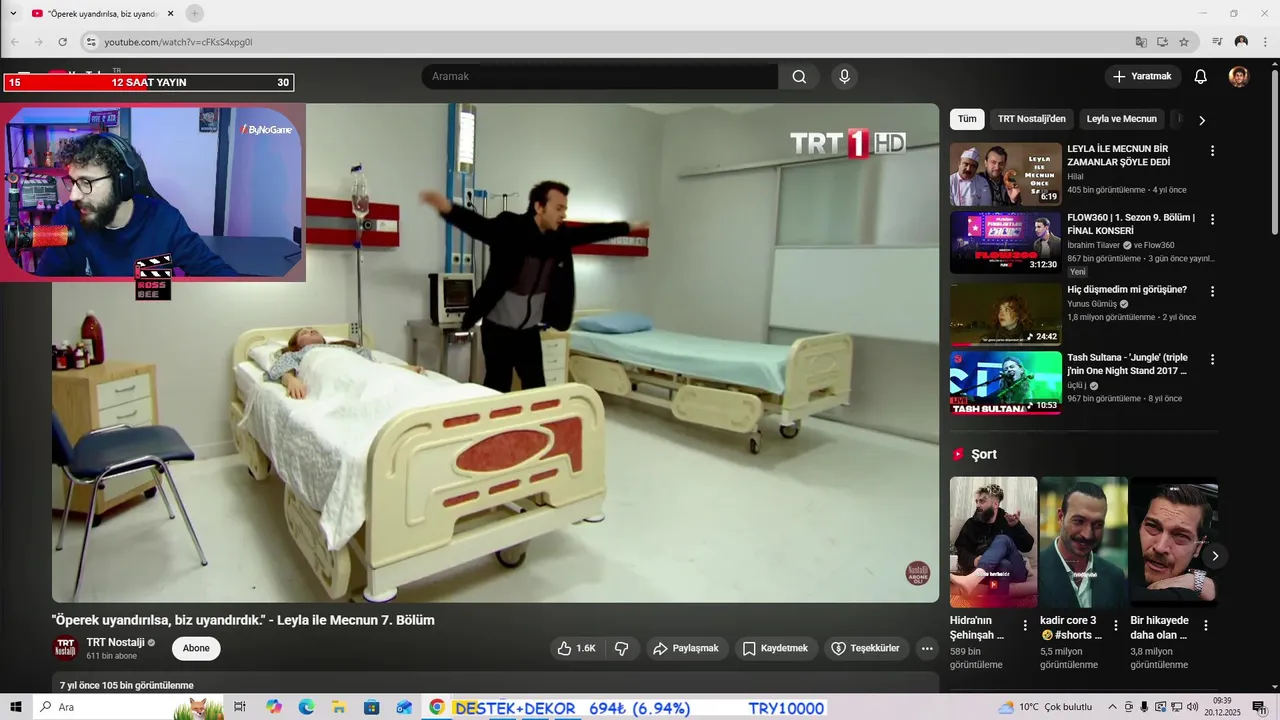This screenshot has width=1280, height=720.
Task: Show more filter chips with right arrow
Action: 1202,120
